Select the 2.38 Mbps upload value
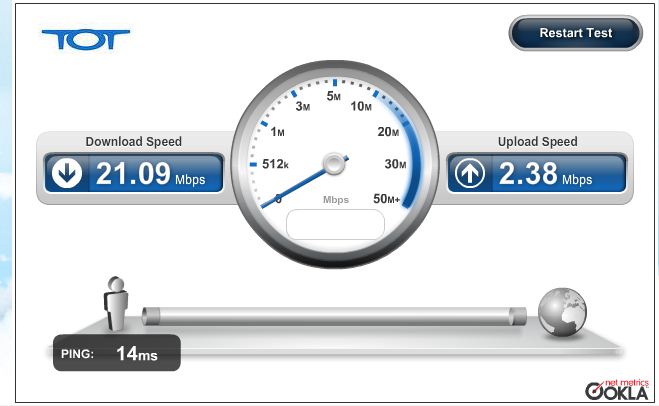Viewport: 659px width, 406px height. tap(546, 174)
